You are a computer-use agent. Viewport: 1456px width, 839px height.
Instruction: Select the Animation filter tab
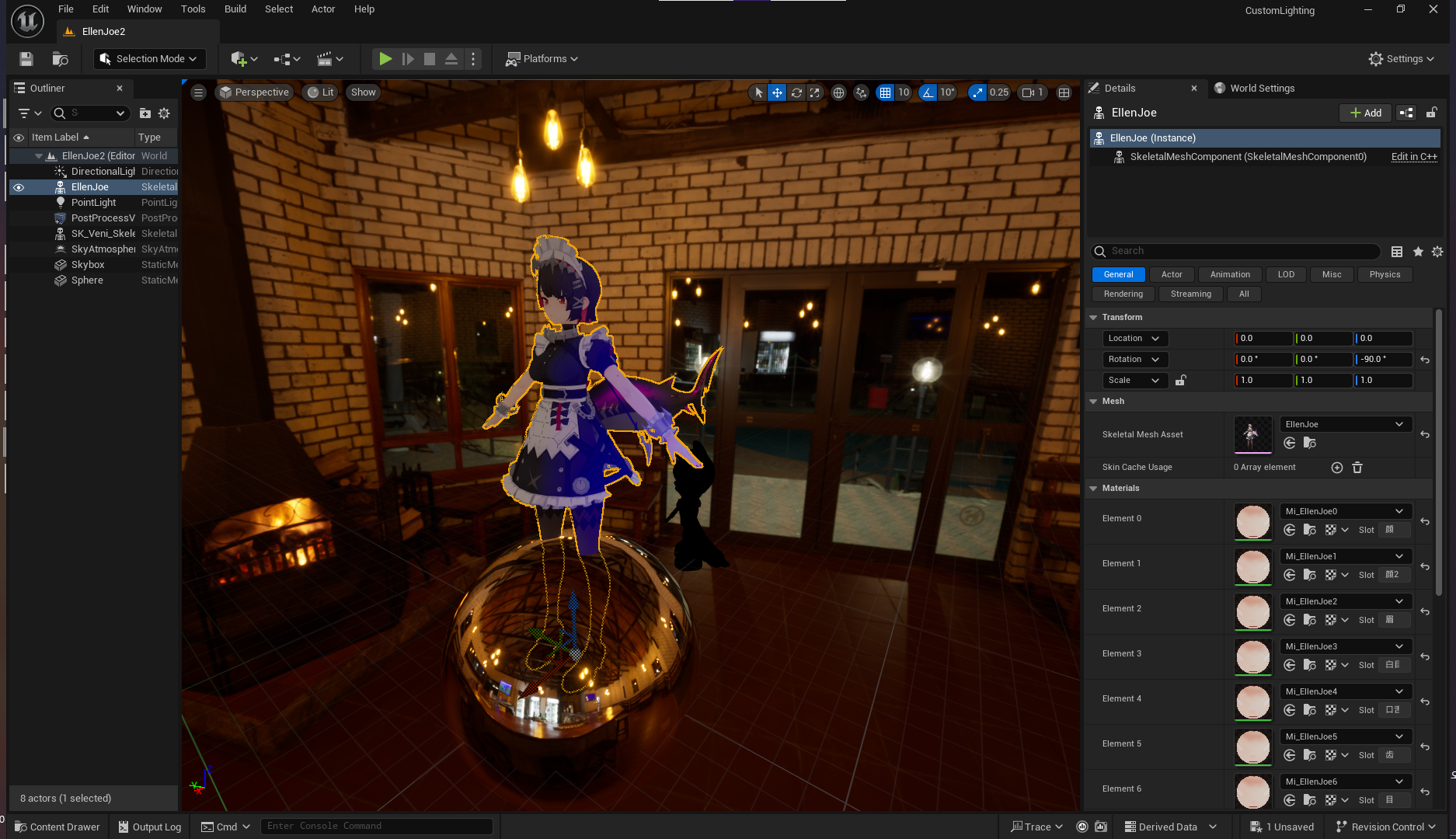coord(1230,275)
